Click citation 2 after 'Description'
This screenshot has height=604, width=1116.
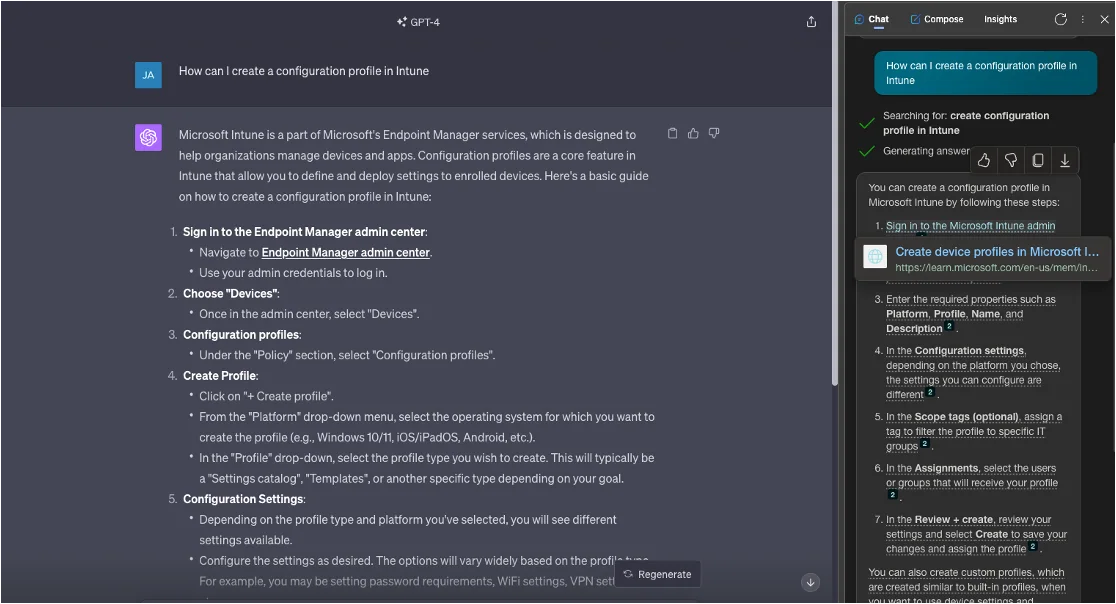pyautogui.click(x=949, y=326)
